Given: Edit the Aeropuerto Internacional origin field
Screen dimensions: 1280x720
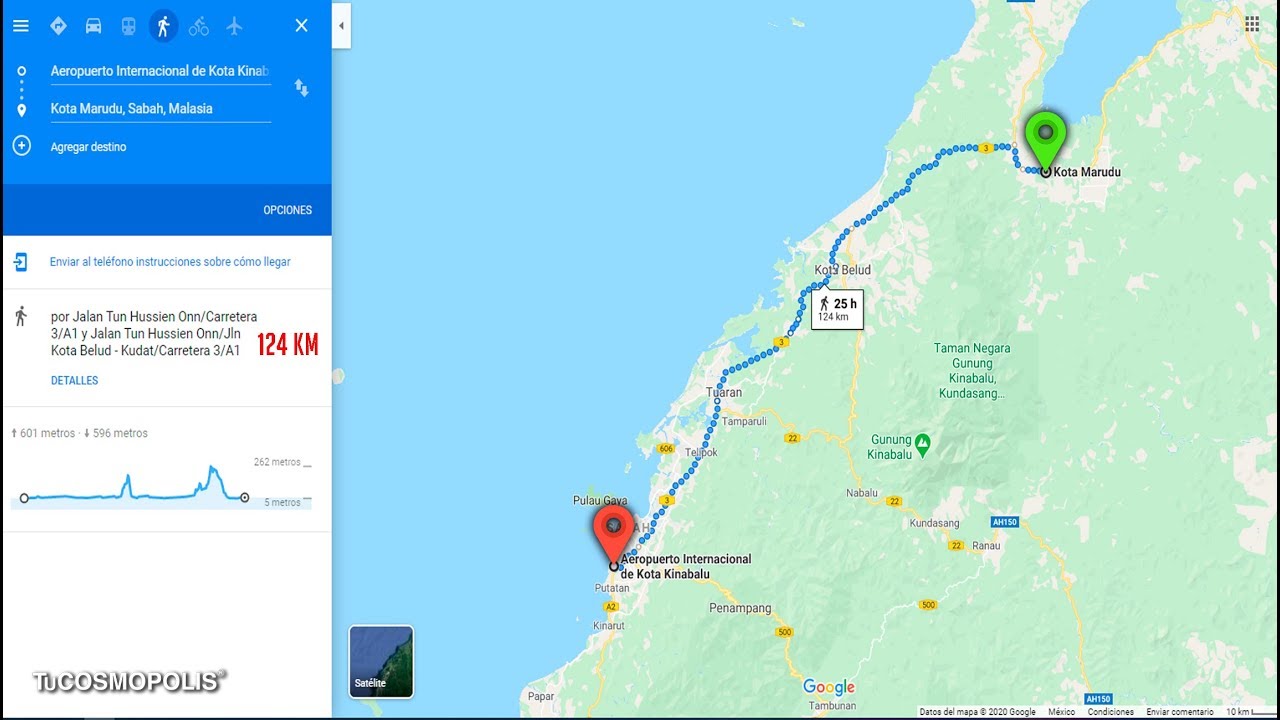Looking at the screenshot, I should (160, 71).
